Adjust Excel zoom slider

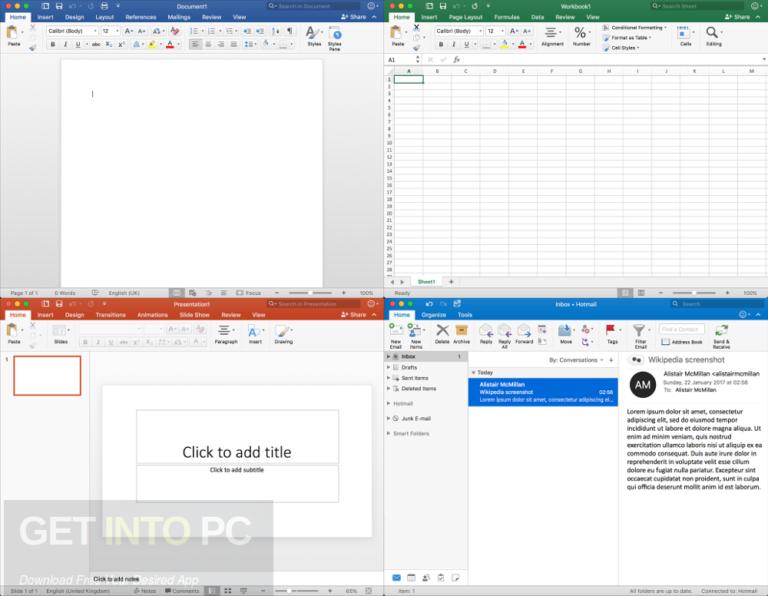[x=694, y=293]
